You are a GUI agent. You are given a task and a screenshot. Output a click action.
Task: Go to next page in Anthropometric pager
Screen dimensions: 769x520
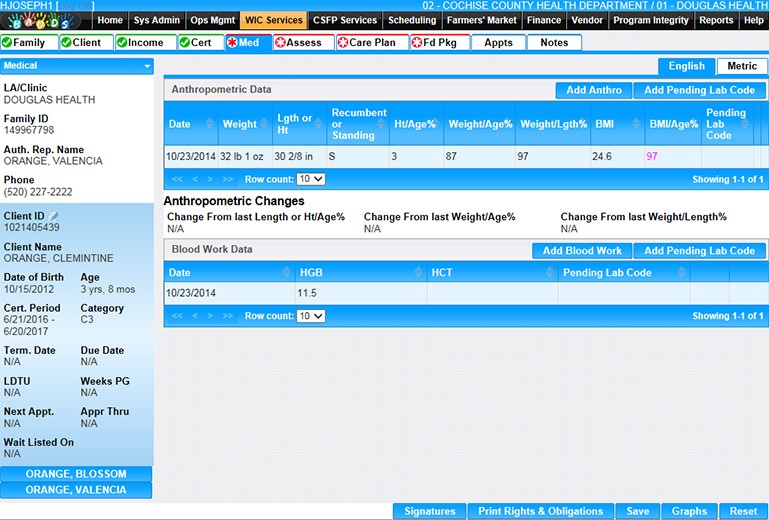[210, 179]
